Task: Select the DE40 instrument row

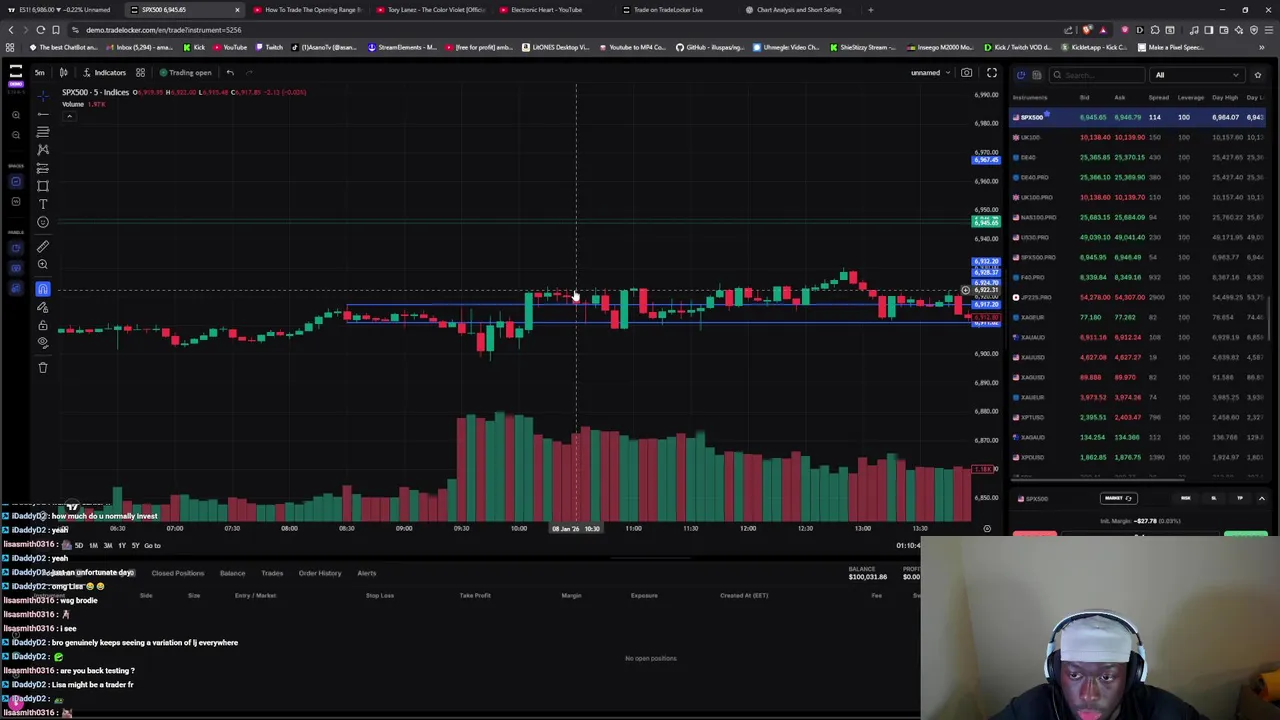Action: pos(1138,157)
